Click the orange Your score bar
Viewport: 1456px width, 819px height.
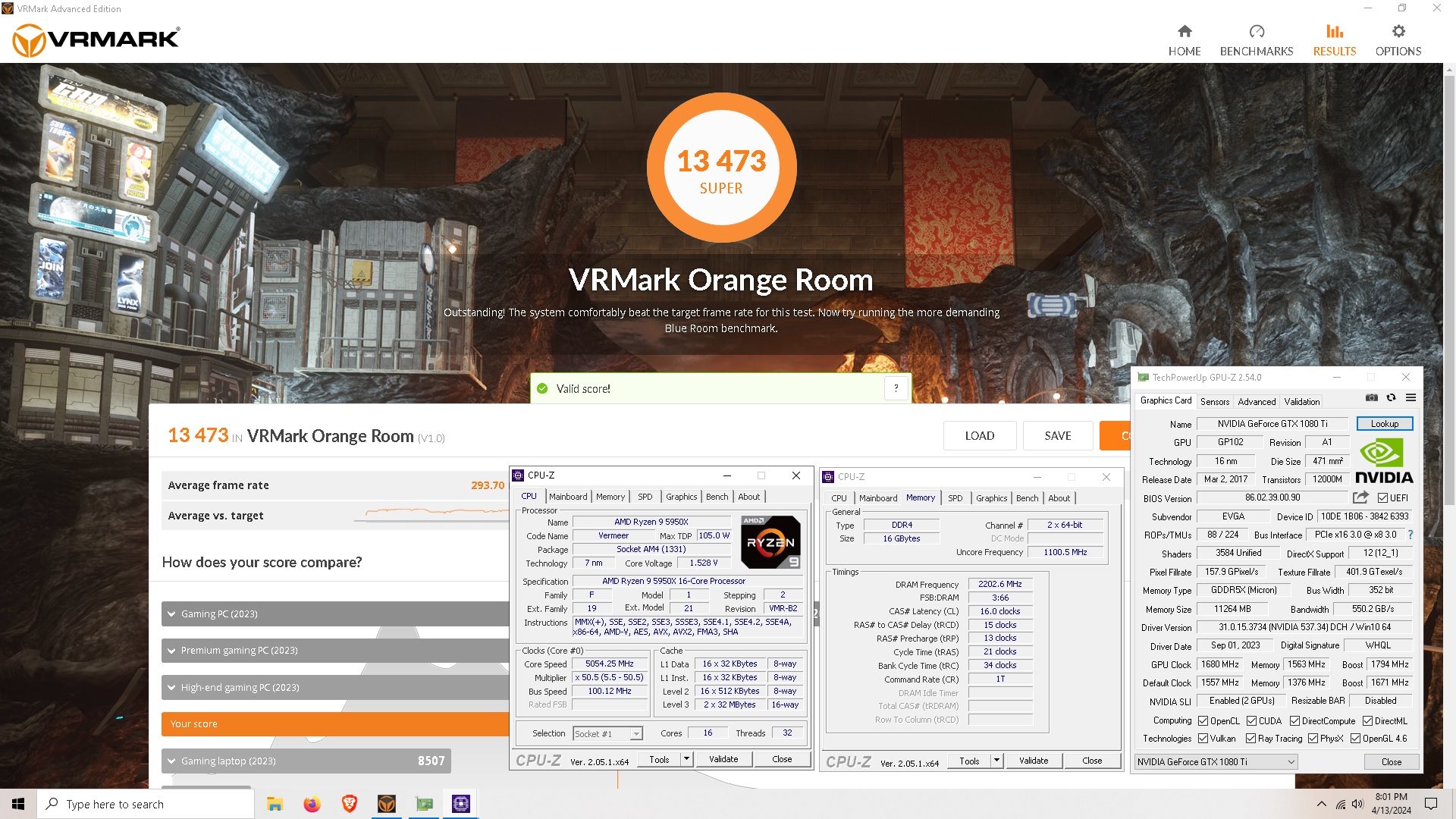tap(335, 724)
